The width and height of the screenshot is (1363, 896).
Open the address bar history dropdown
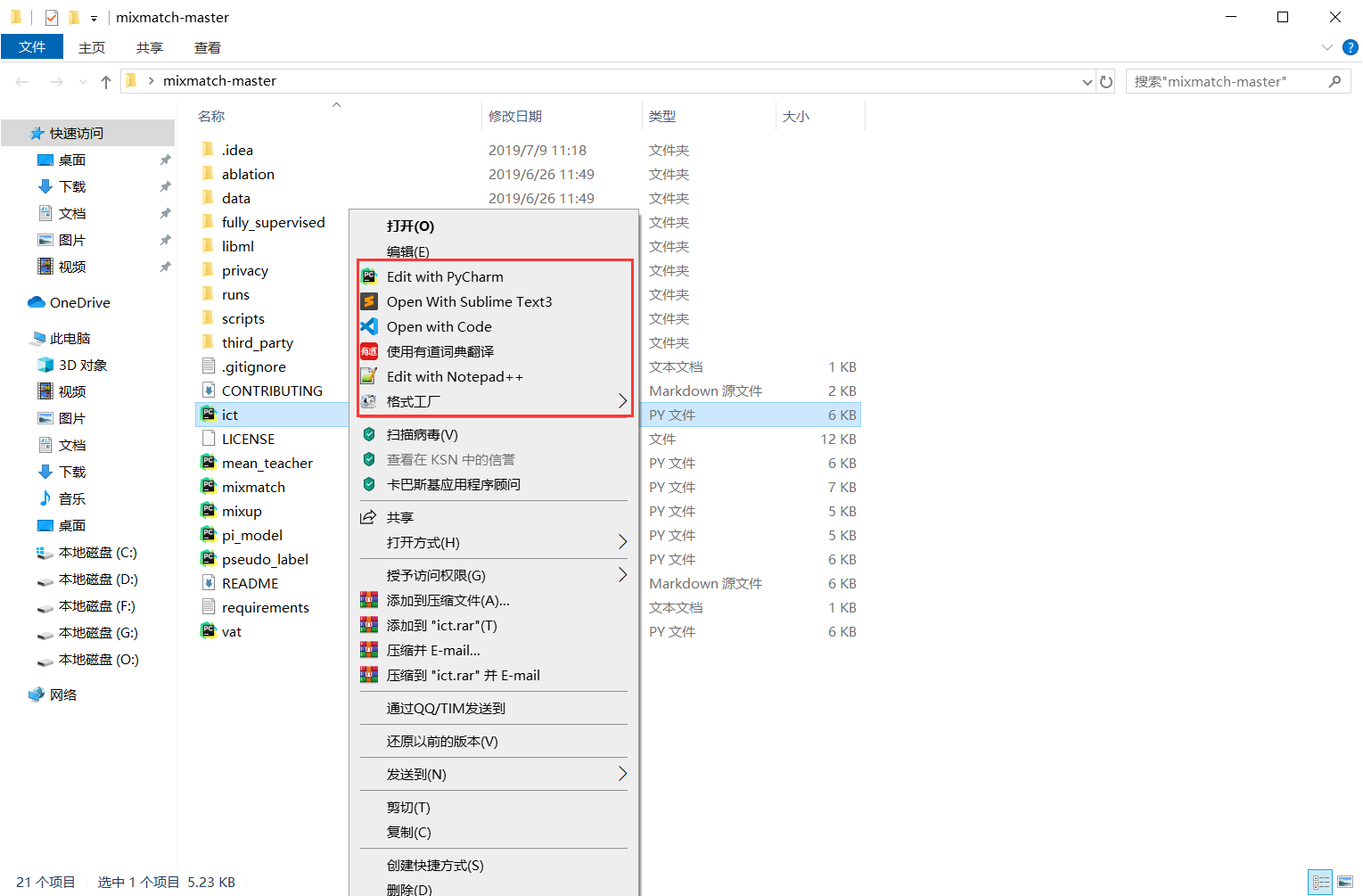click(x=1087, y=82)
